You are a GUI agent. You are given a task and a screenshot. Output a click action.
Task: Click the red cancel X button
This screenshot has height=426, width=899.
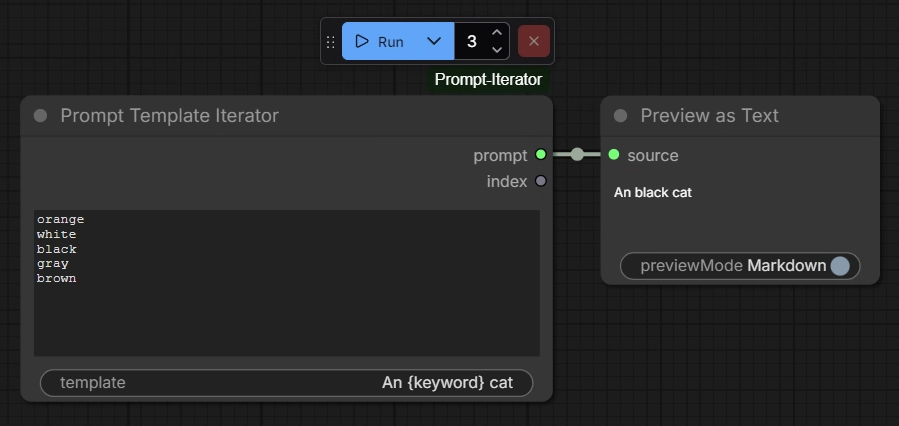(534, 41)
